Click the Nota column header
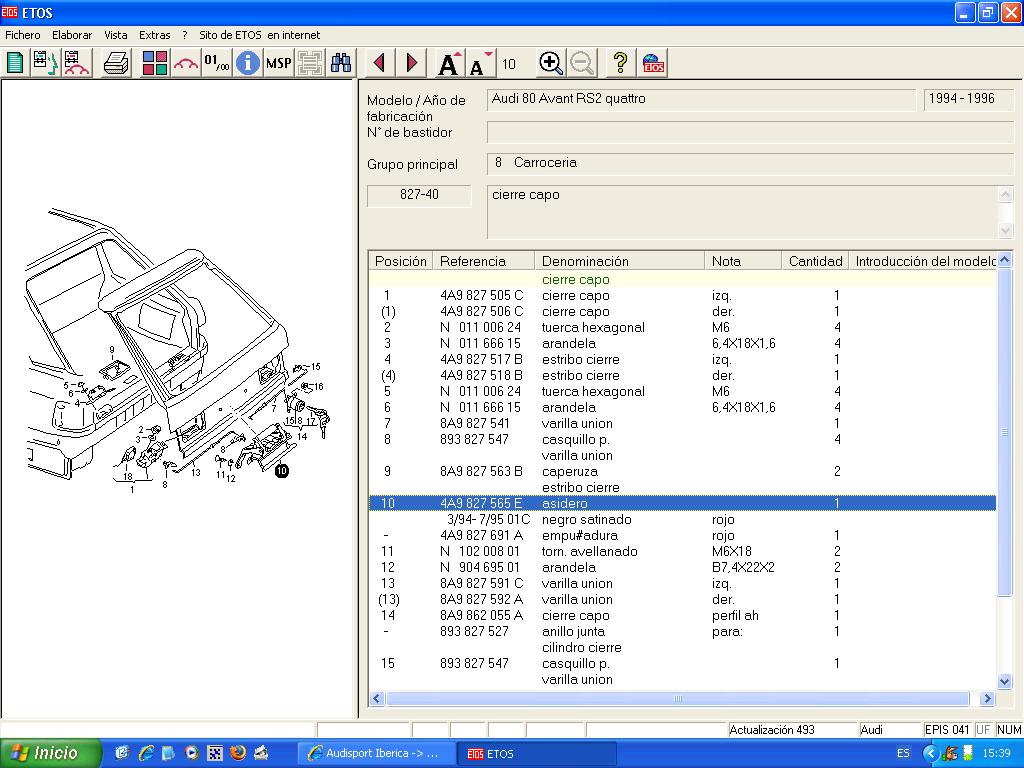The width and height of the screenshot is (1024, 768). click(743, 261)
